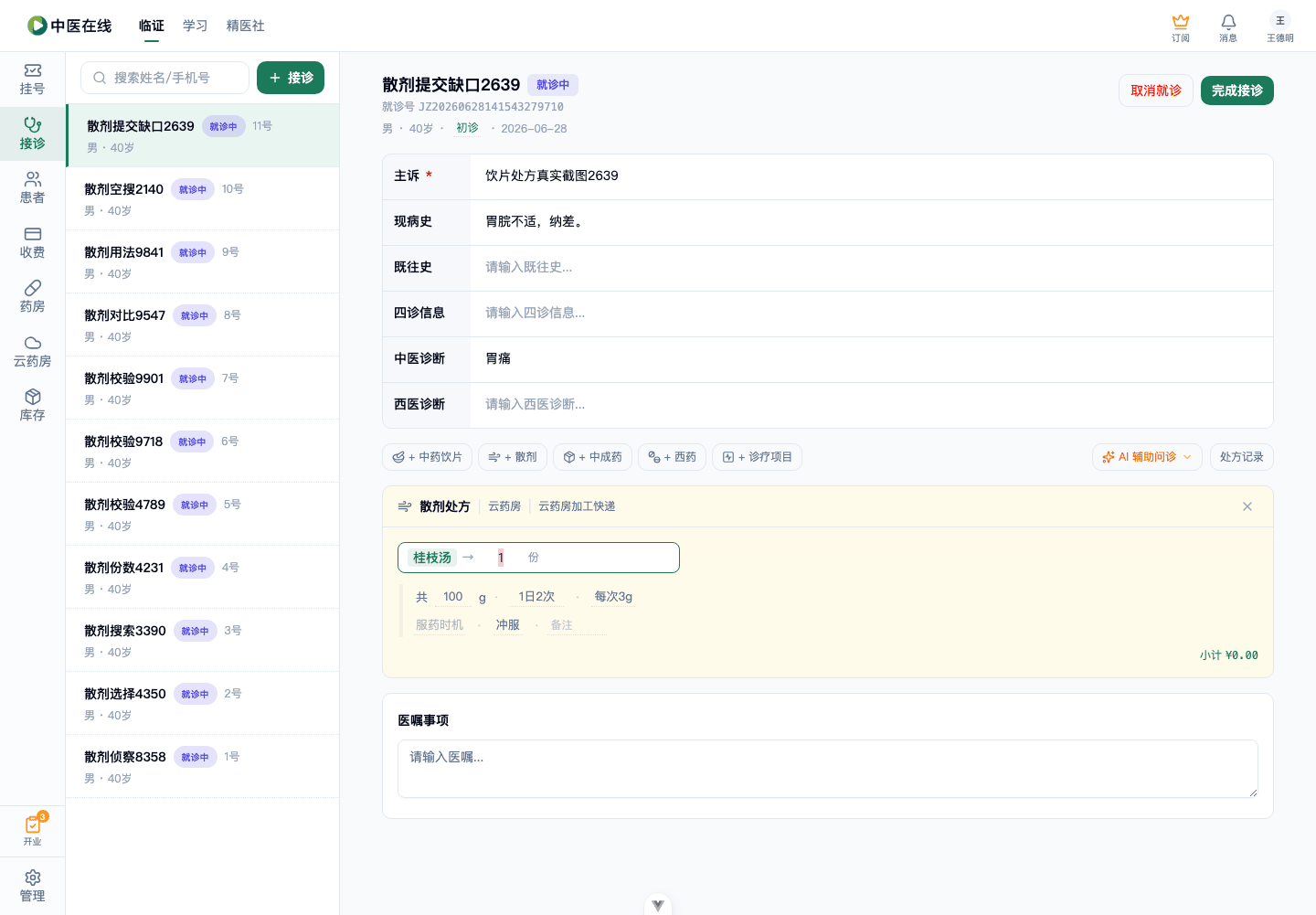Open the 挂号 registration sidebar icon
This screenshot has width=1316, height=915.
32,80
